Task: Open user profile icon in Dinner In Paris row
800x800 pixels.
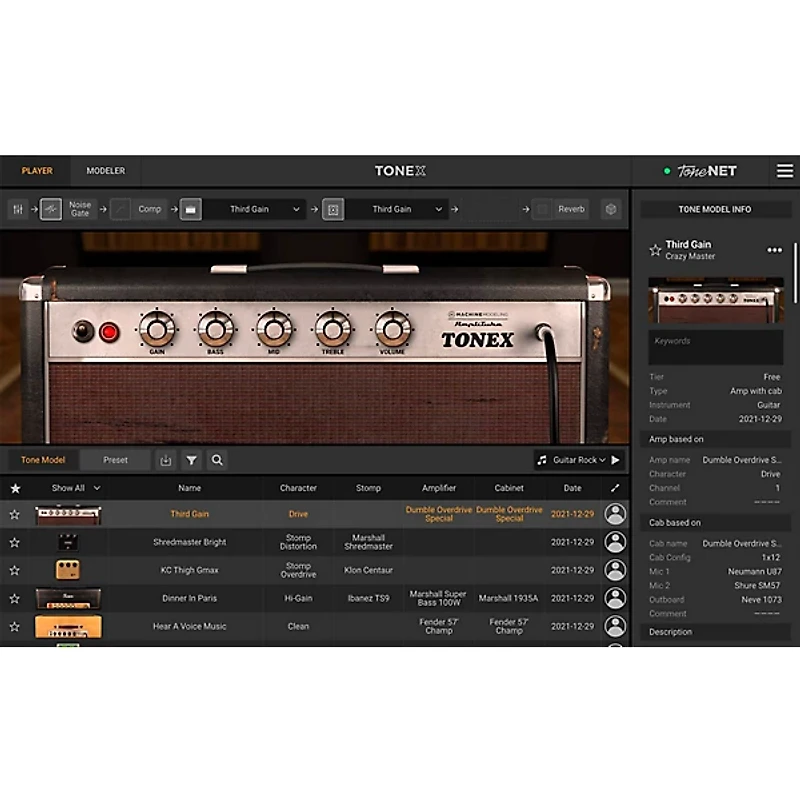Action: point(615,598)
